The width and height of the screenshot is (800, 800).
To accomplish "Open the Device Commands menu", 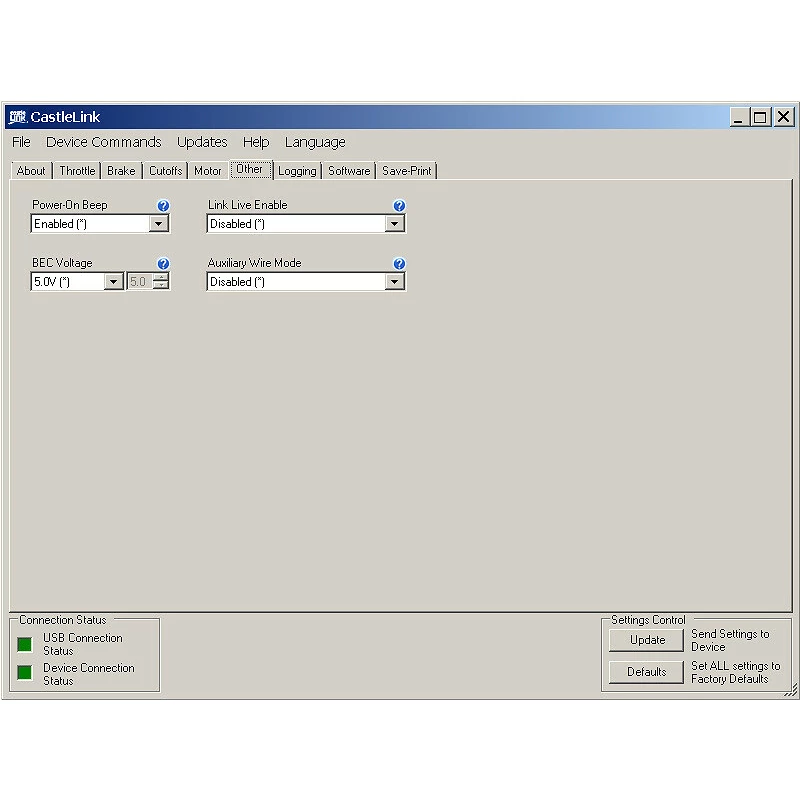I will click(103, 142).
